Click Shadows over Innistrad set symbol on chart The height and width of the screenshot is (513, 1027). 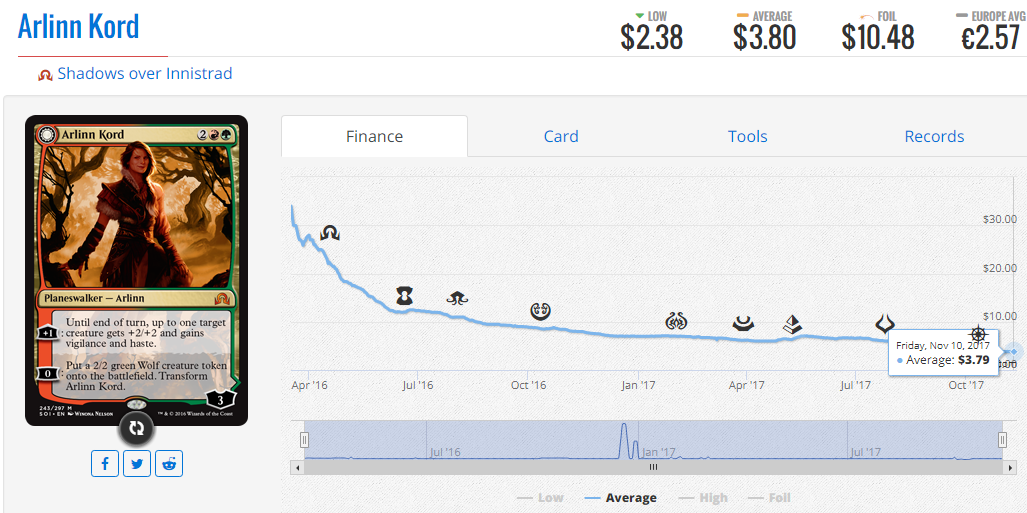pos(329,233)
